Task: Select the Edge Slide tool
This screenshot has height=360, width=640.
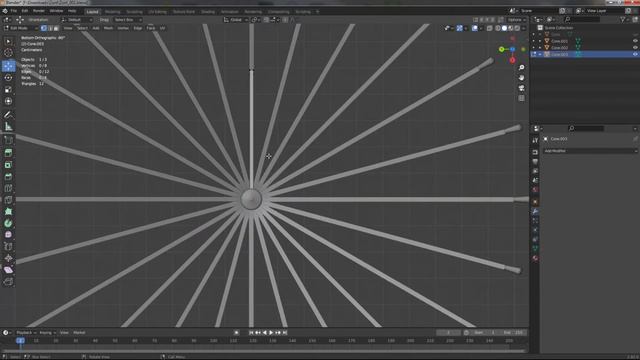Action: [8, 247]
